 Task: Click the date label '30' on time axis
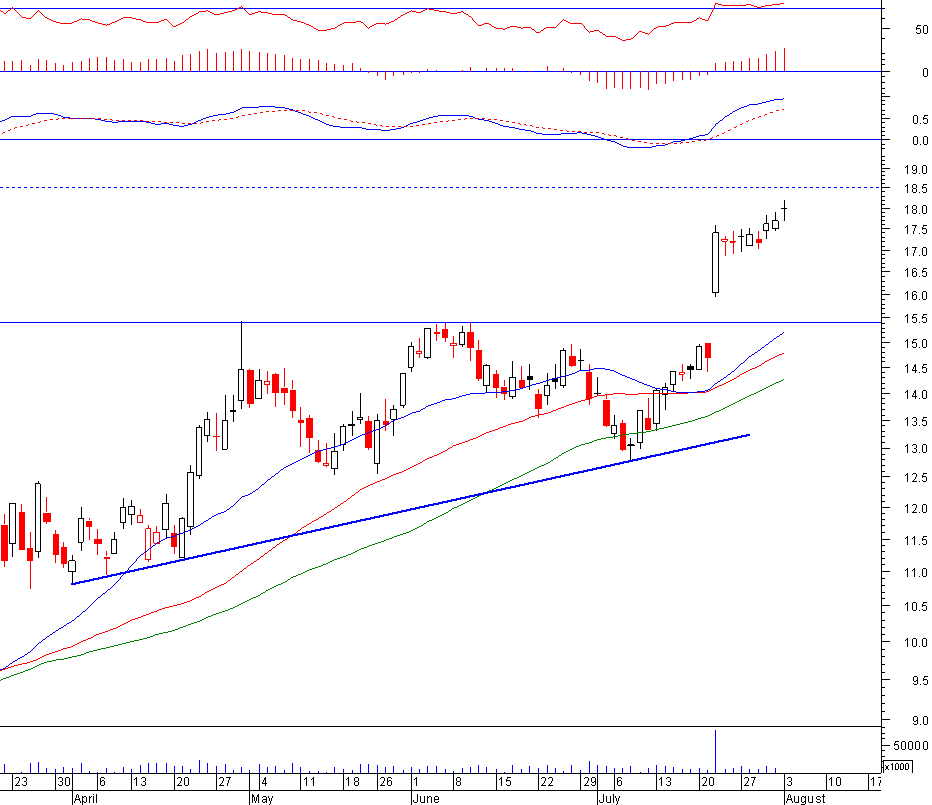[64, 781]
